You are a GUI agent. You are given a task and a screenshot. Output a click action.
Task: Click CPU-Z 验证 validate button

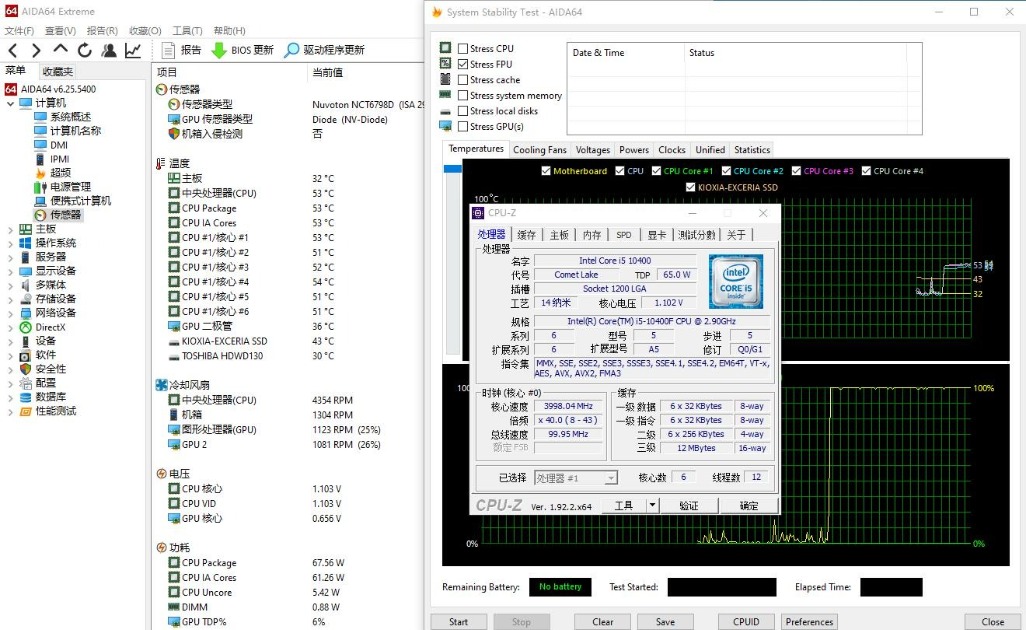689,505
